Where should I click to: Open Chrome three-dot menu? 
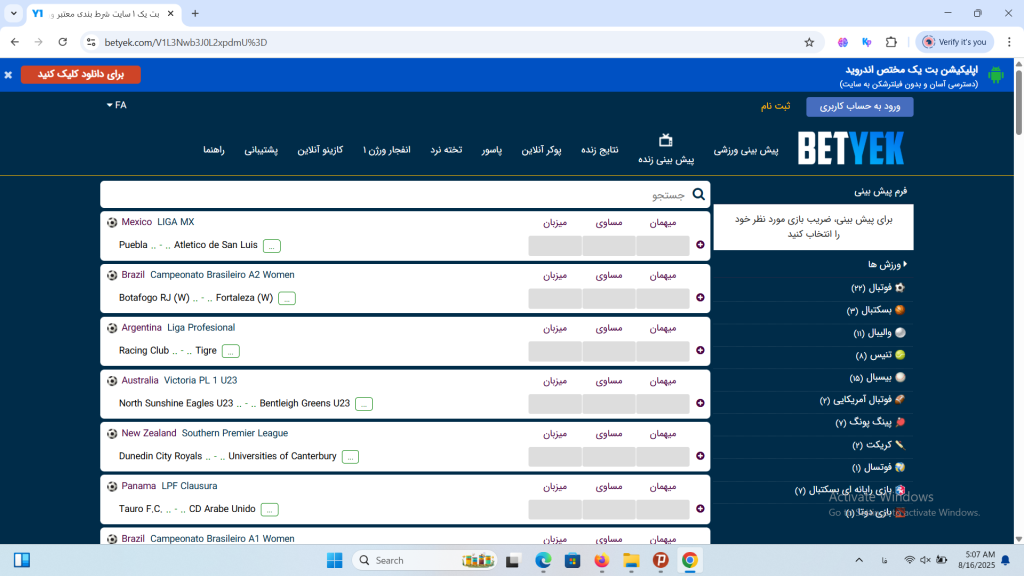tap(1009, 42)
